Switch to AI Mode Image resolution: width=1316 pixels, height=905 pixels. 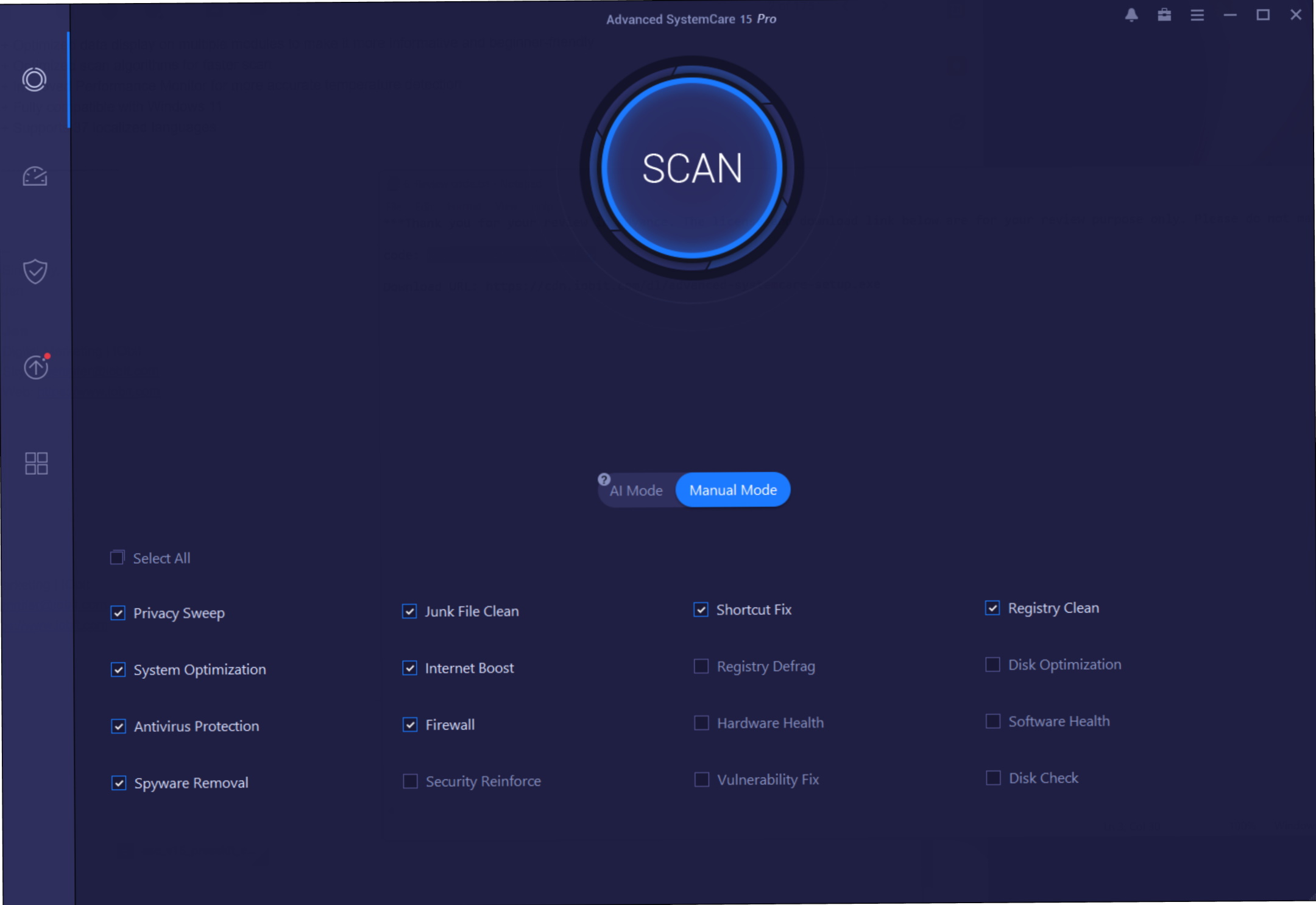(635, 490)
